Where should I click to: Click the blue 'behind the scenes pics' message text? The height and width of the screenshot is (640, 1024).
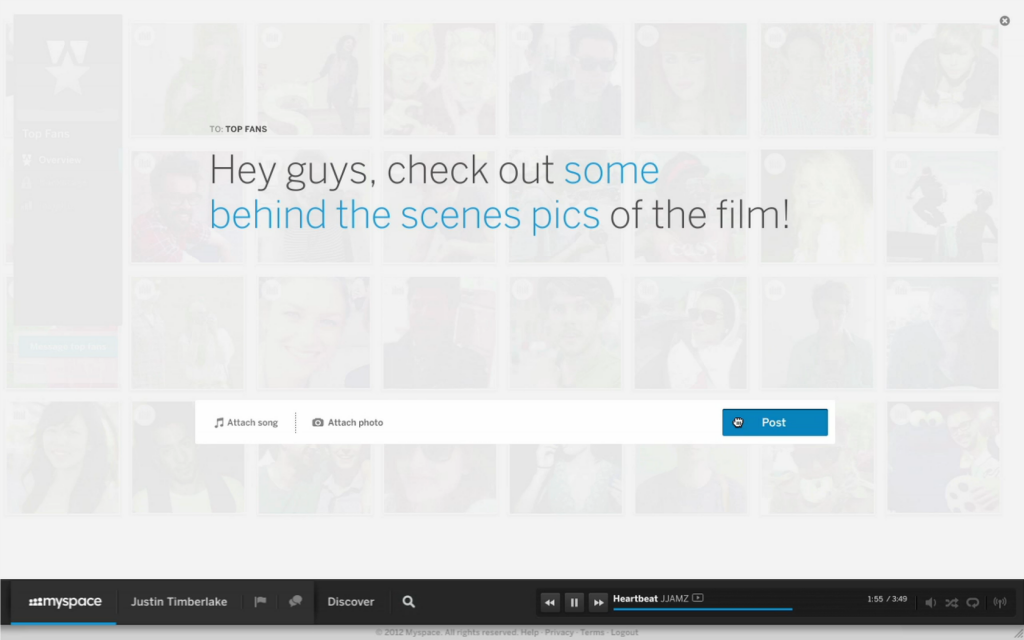[404, 215]
